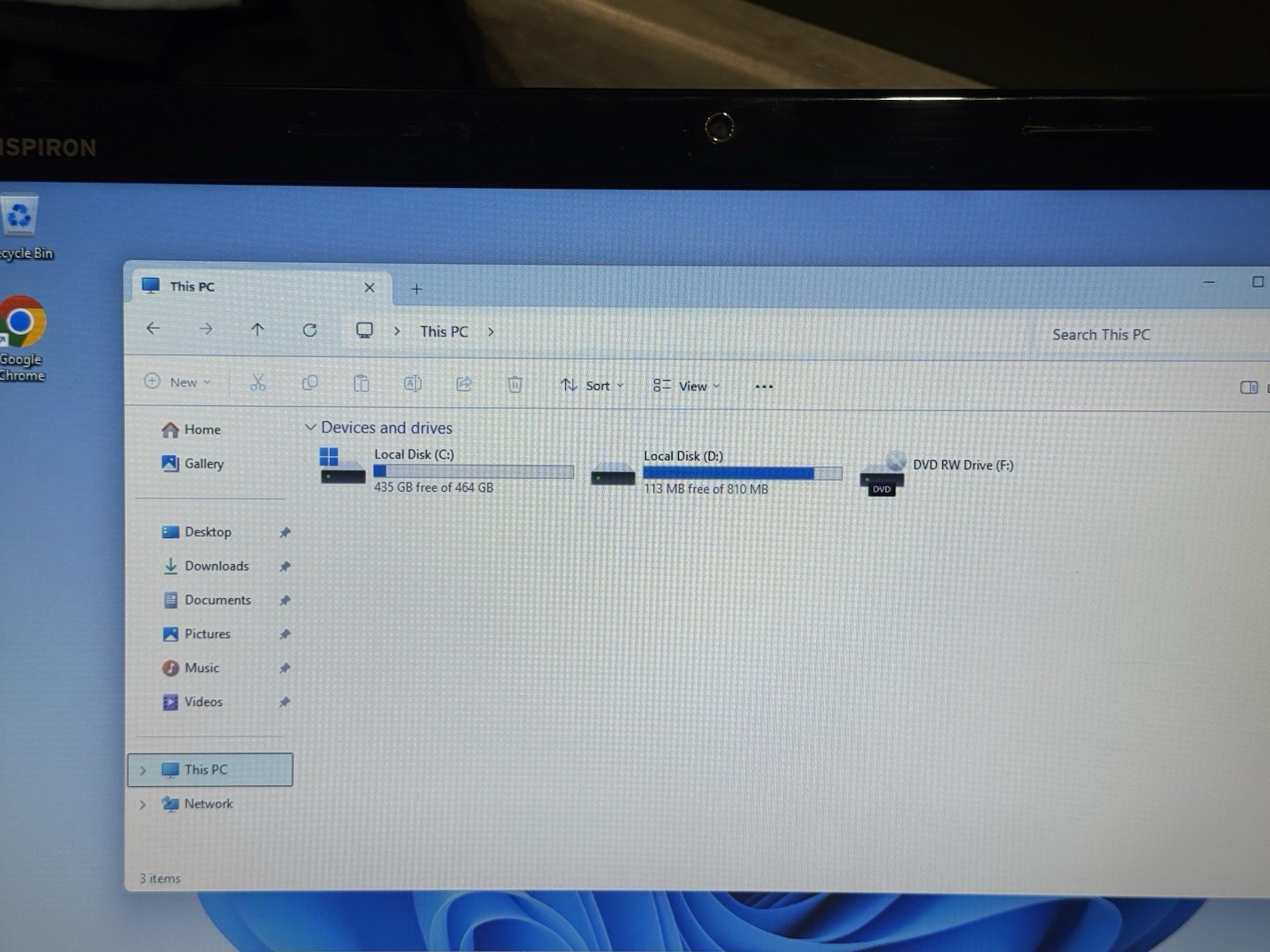Image resolution: width=1270 pixels, height=952 pixels.
Task: Click the 'Devices and drives' heading
Action: [x=387, y=428]
